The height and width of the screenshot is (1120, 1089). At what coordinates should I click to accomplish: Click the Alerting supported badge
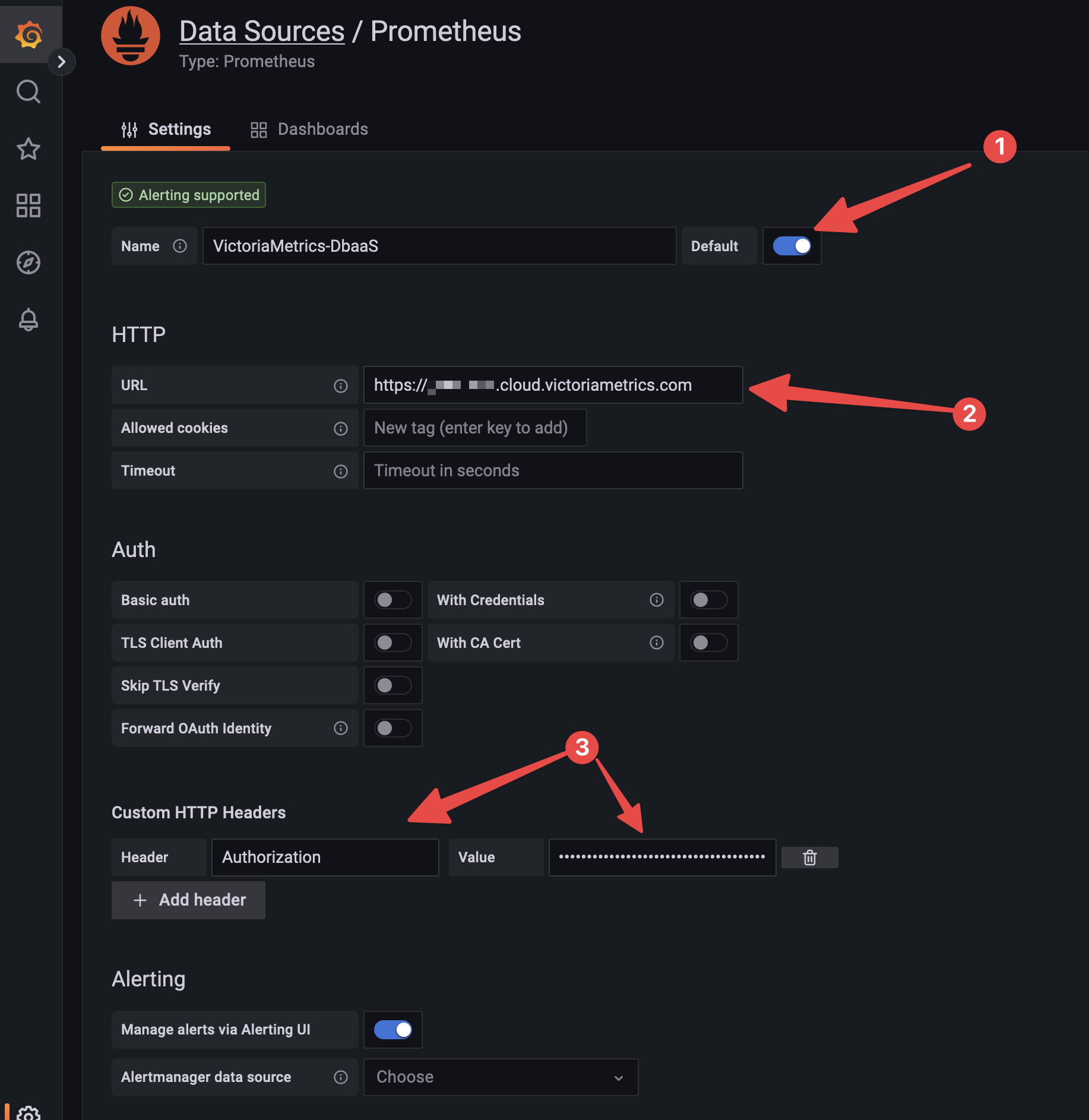coord(189,195)
